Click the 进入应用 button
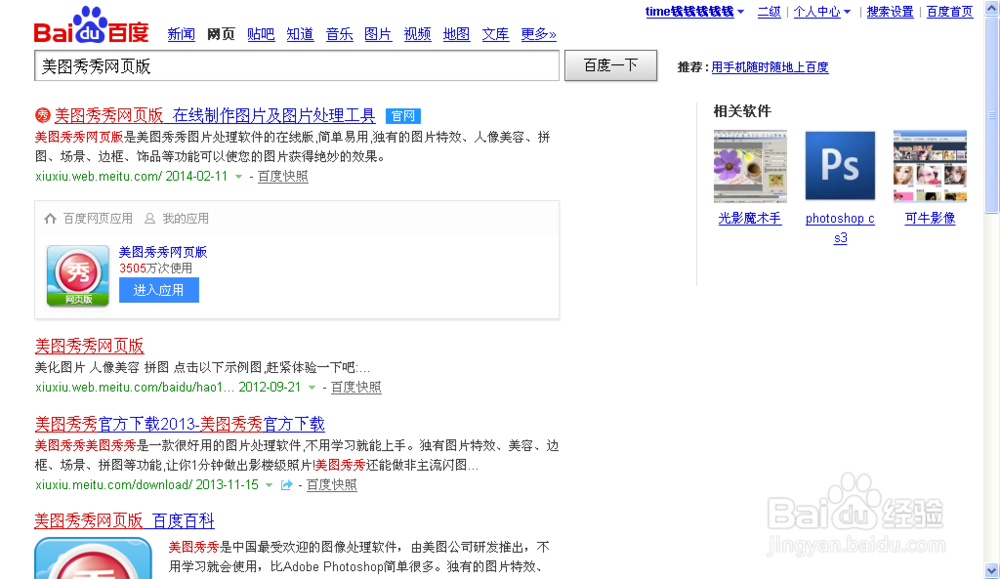This screenshot has height=579, width=1000. point(159,290)
